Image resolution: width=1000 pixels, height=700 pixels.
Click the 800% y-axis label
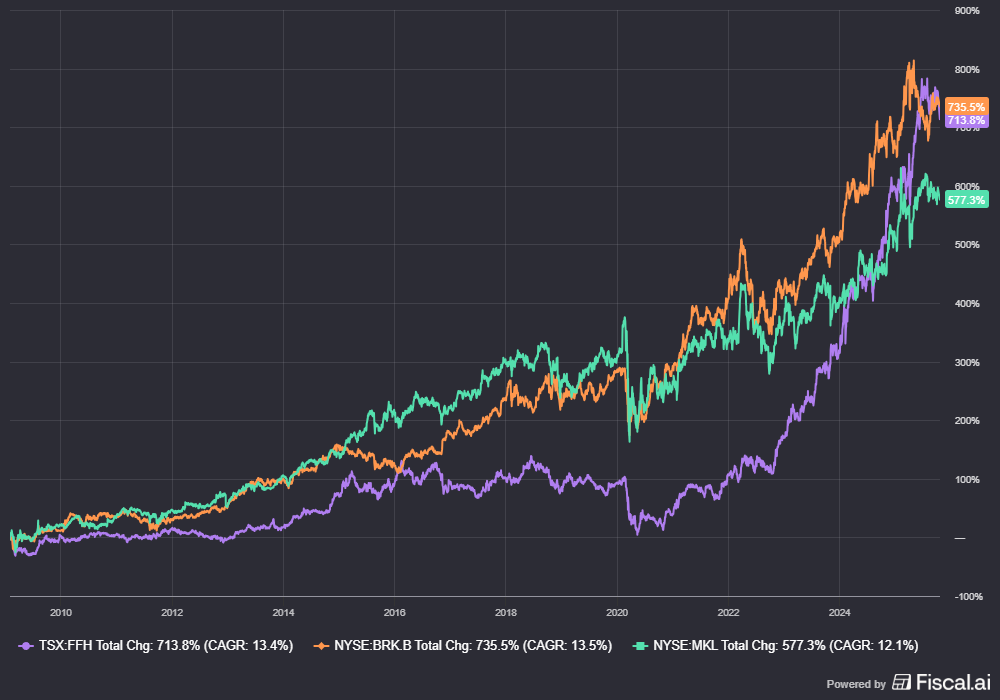967,69
